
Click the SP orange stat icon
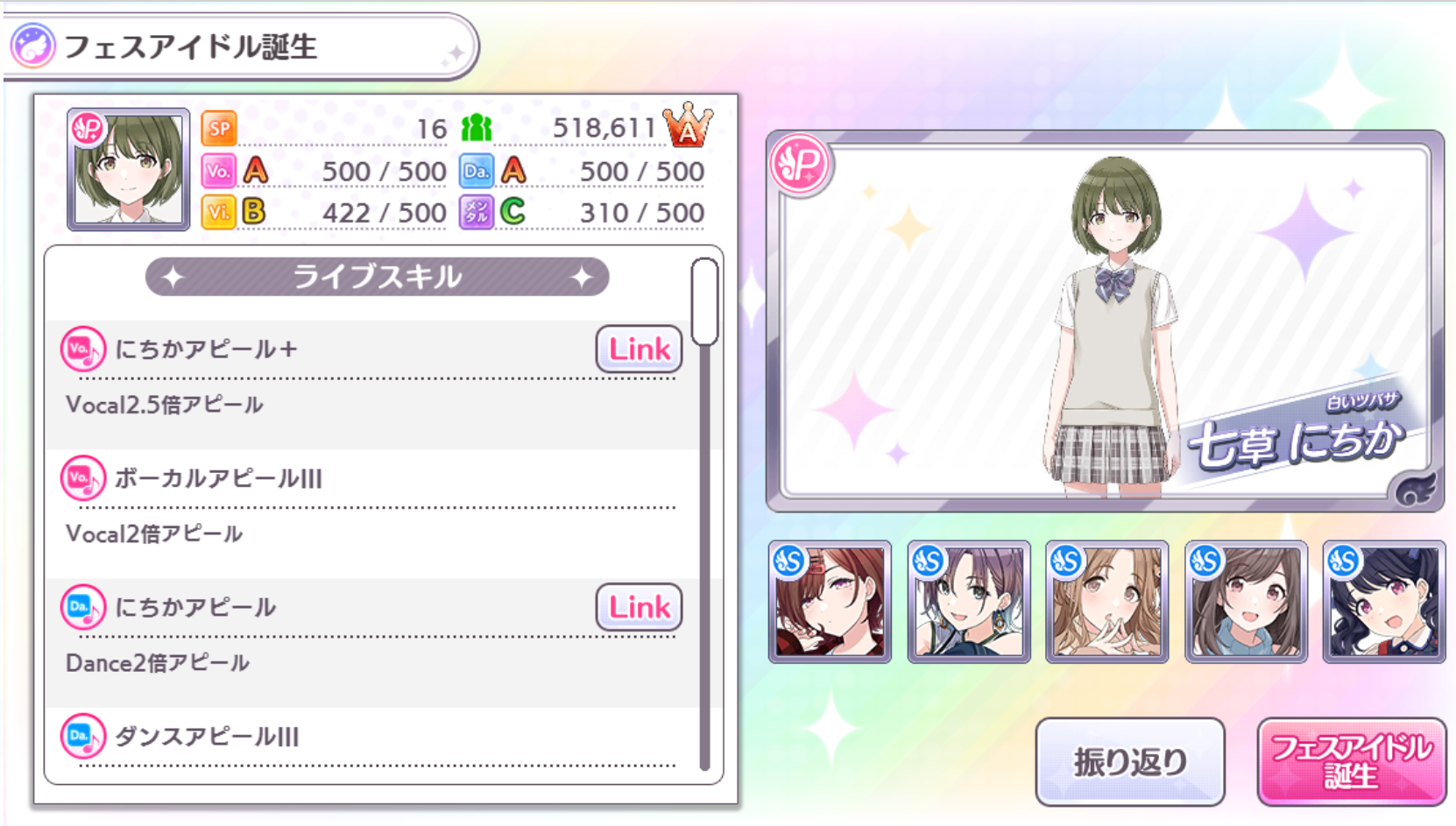tap(219, 129)
